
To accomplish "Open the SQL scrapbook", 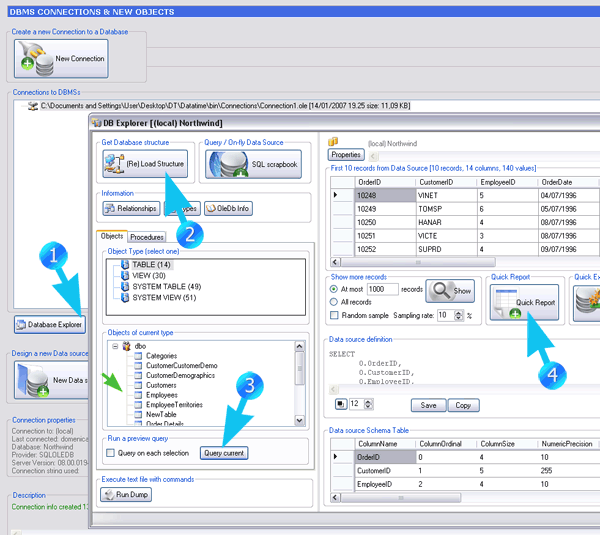I will pos(253,164).
